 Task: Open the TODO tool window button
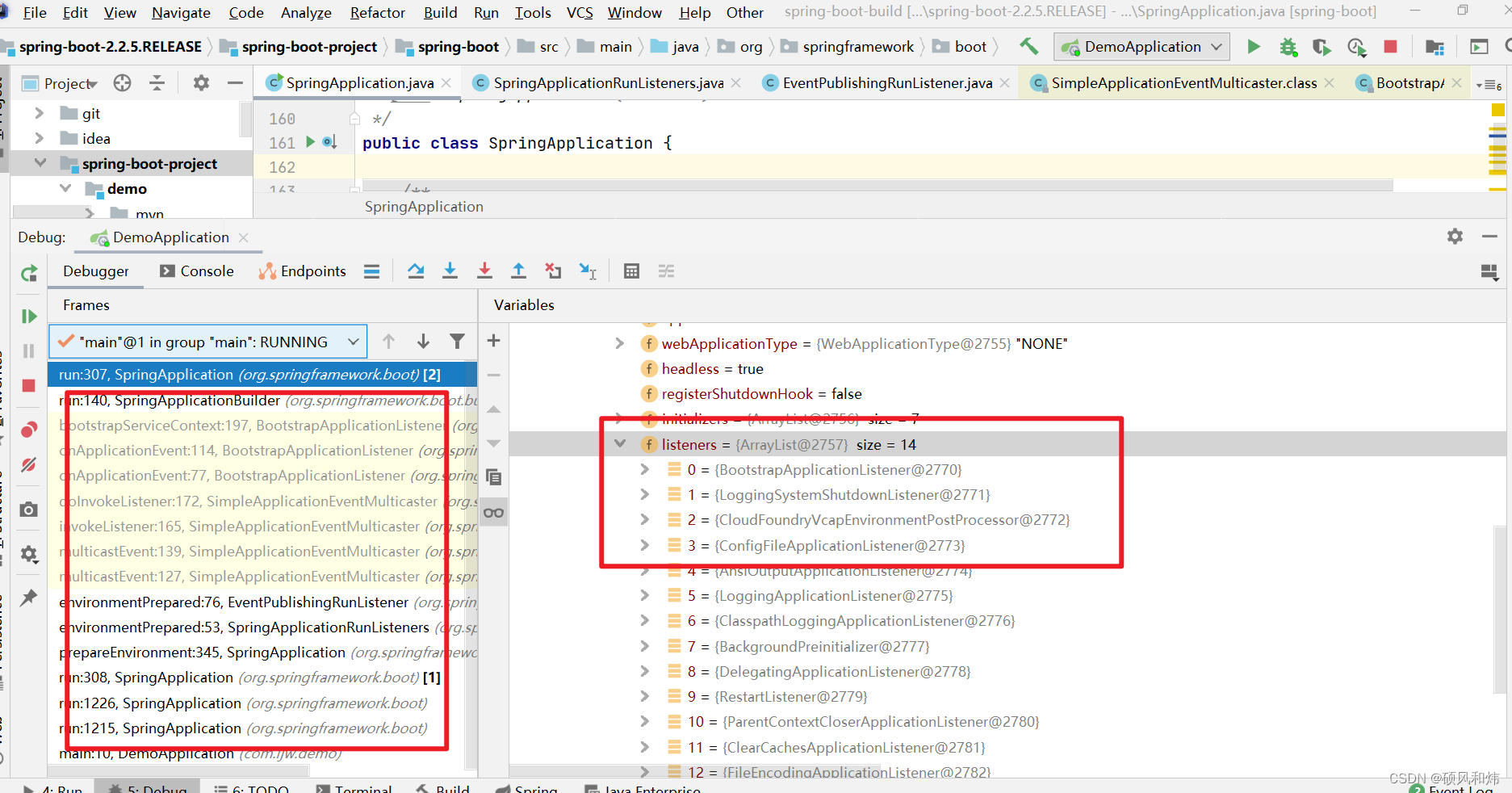click(251, 788)
